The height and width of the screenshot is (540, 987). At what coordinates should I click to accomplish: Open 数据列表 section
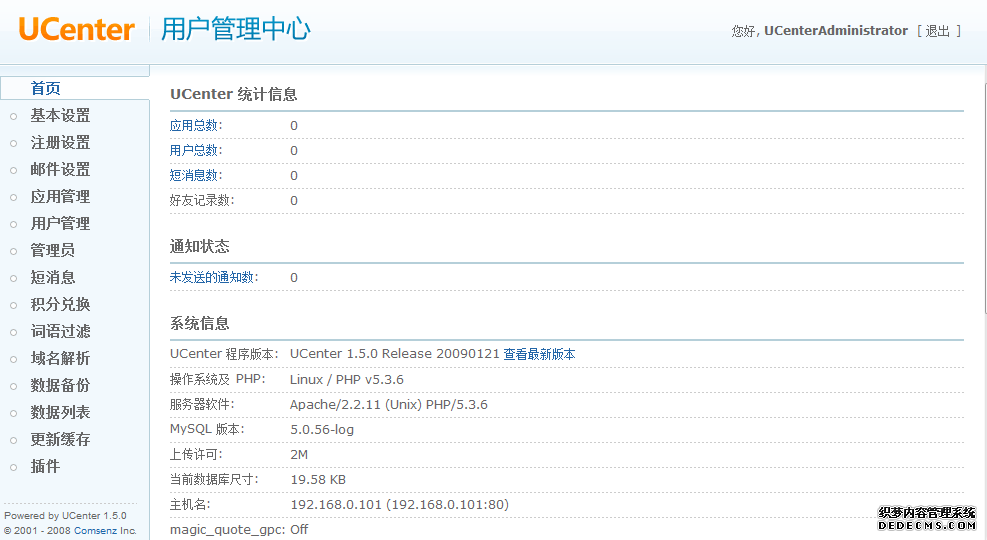(x=60, y=413)
